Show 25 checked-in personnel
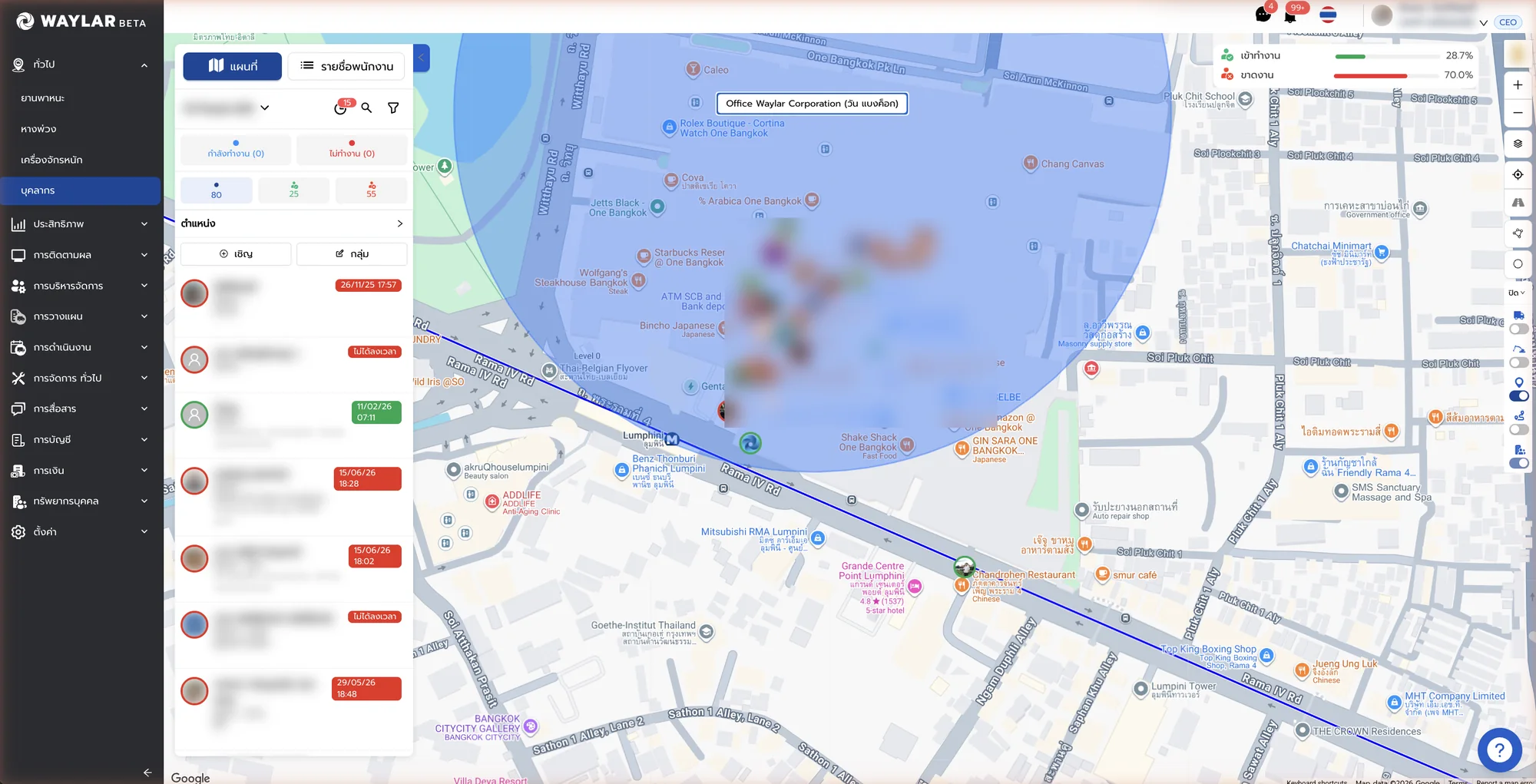The width and height of the screenshot is (1536, 784). click(294, 190)
